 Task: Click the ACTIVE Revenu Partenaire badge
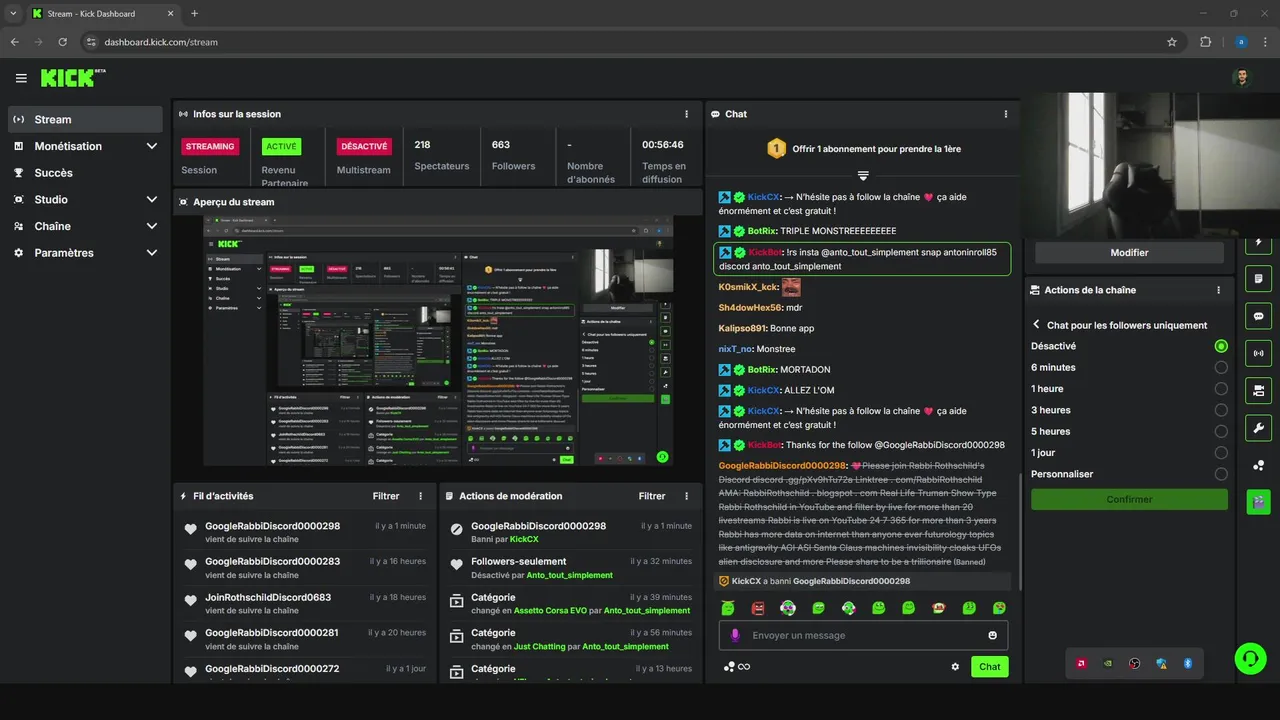point(281,146)
